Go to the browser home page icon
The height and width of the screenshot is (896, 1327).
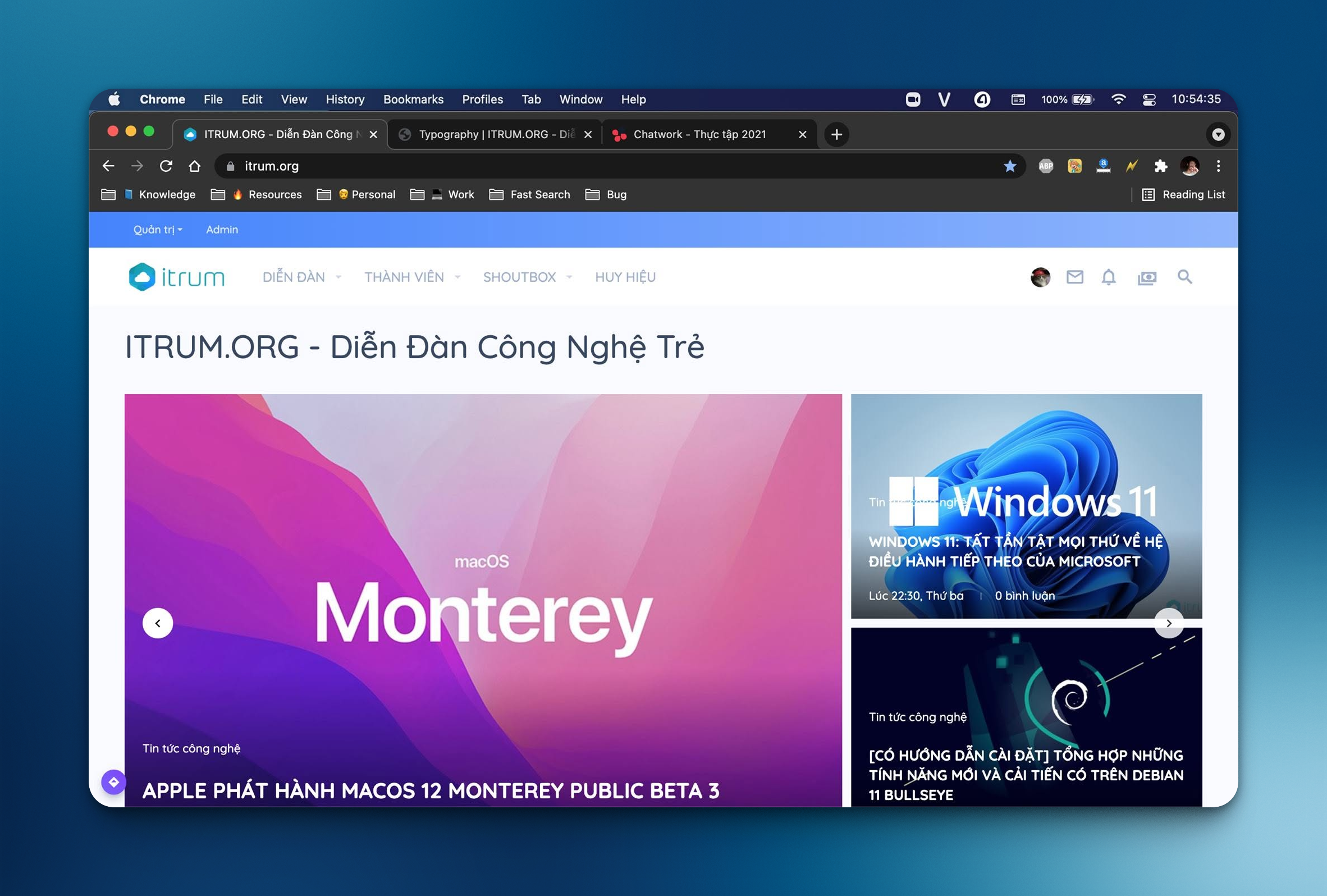(195, 166)
